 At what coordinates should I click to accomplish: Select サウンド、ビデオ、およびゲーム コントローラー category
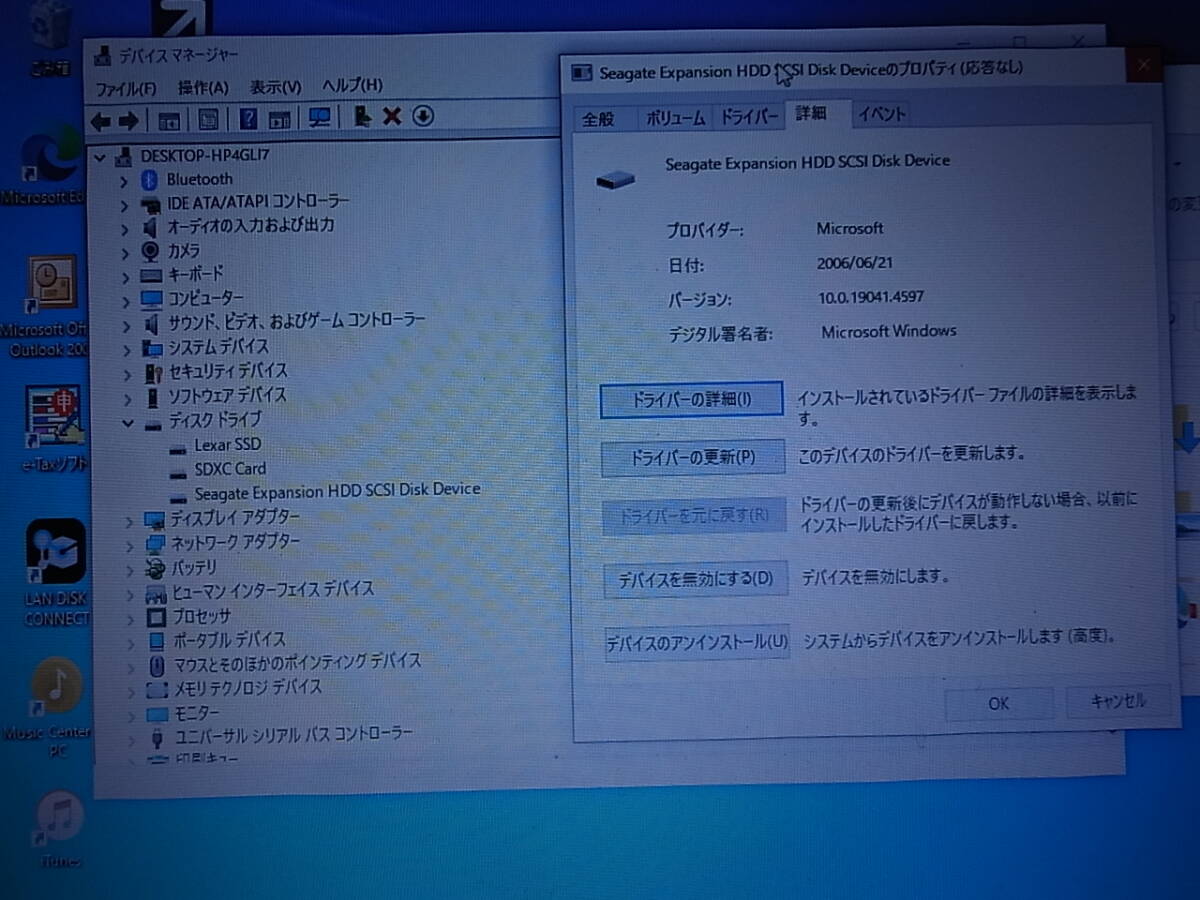[x=296, y=321]
